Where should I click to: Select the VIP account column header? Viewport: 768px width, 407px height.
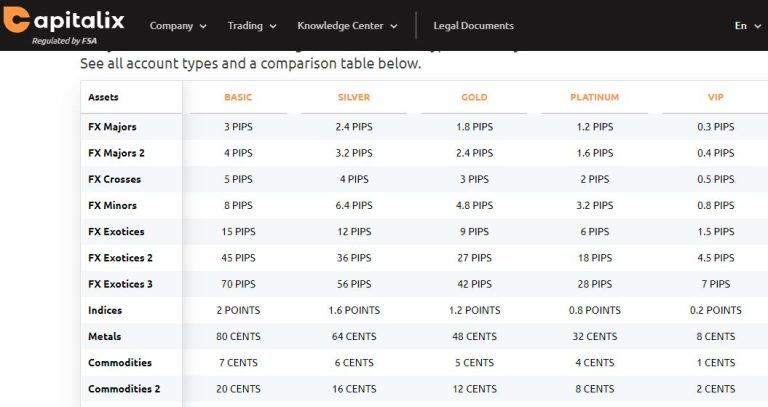coord(716,97)
